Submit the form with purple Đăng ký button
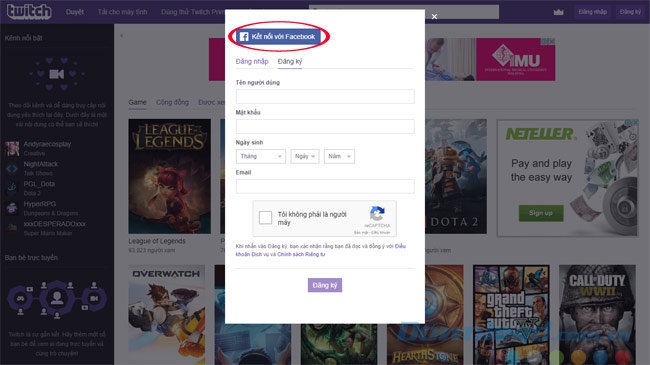The height and width of the screenshot is (365, 650). pyautogui.click(x=325, y=285)
